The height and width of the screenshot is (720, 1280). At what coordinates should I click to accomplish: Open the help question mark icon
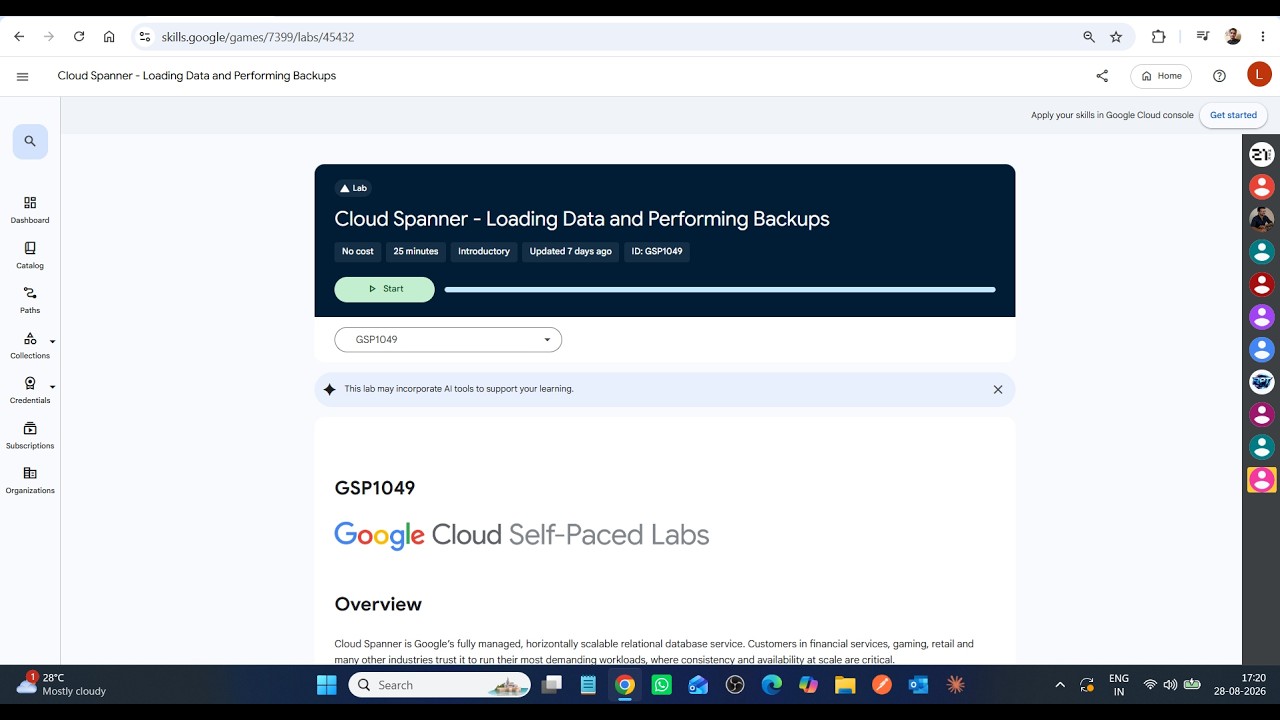pos(1219,76)
